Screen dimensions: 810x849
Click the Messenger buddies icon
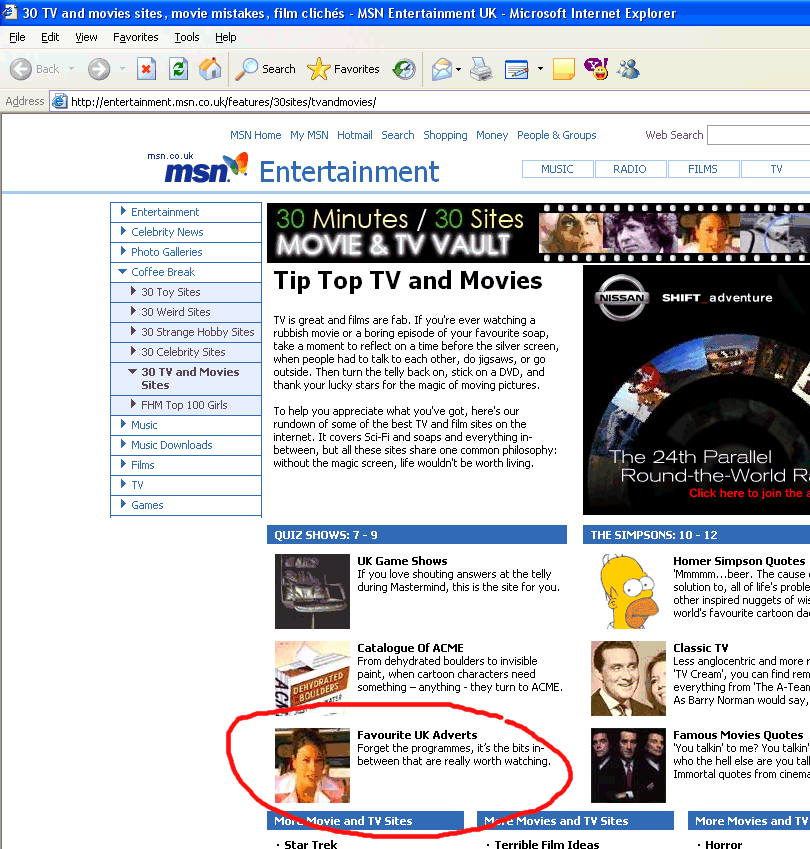[629, 69]
